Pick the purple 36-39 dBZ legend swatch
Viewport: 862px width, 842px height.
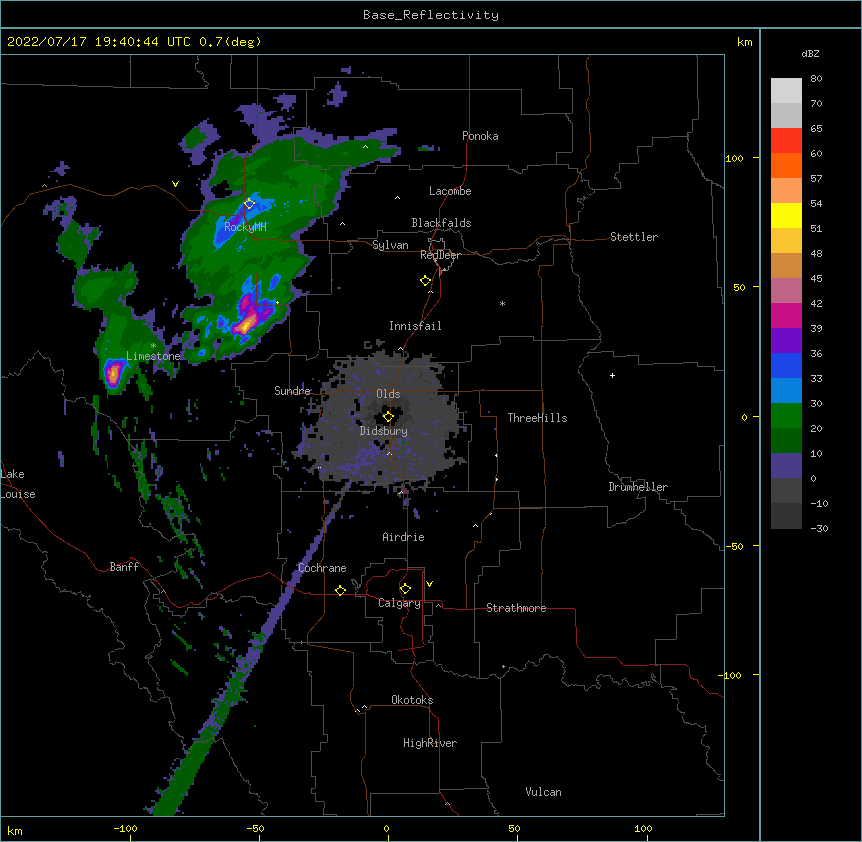(786, 341)
